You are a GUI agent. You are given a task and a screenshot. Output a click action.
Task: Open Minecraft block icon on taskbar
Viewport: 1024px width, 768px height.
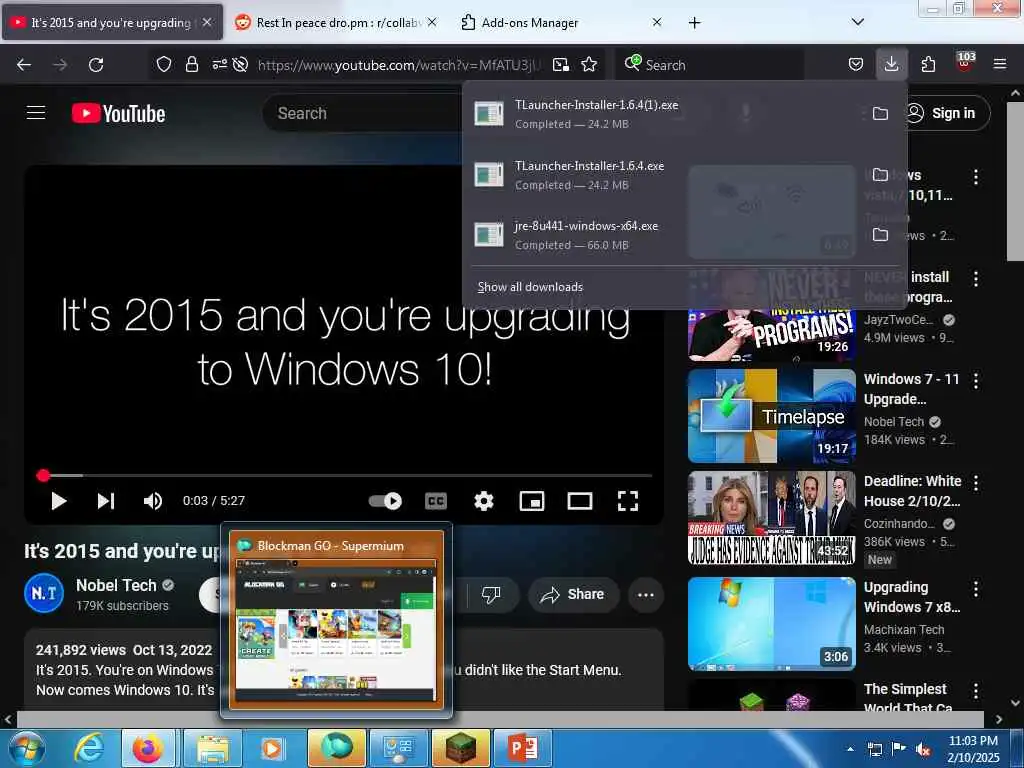(460, 748)
